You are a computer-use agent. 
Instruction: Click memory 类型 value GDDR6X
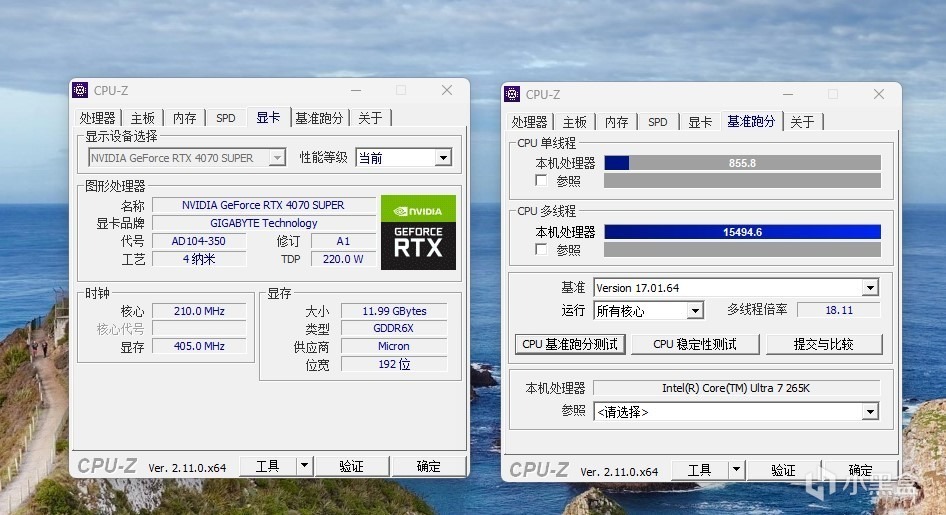click(394, 328)
